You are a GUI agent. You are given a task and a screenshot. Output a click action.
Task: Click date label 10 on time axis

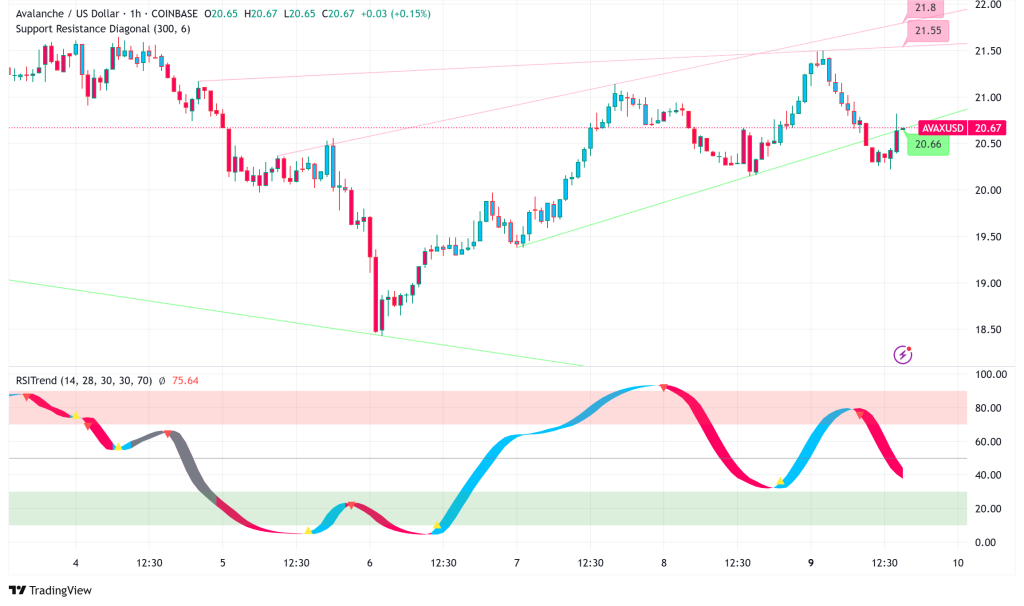point(957,563)
